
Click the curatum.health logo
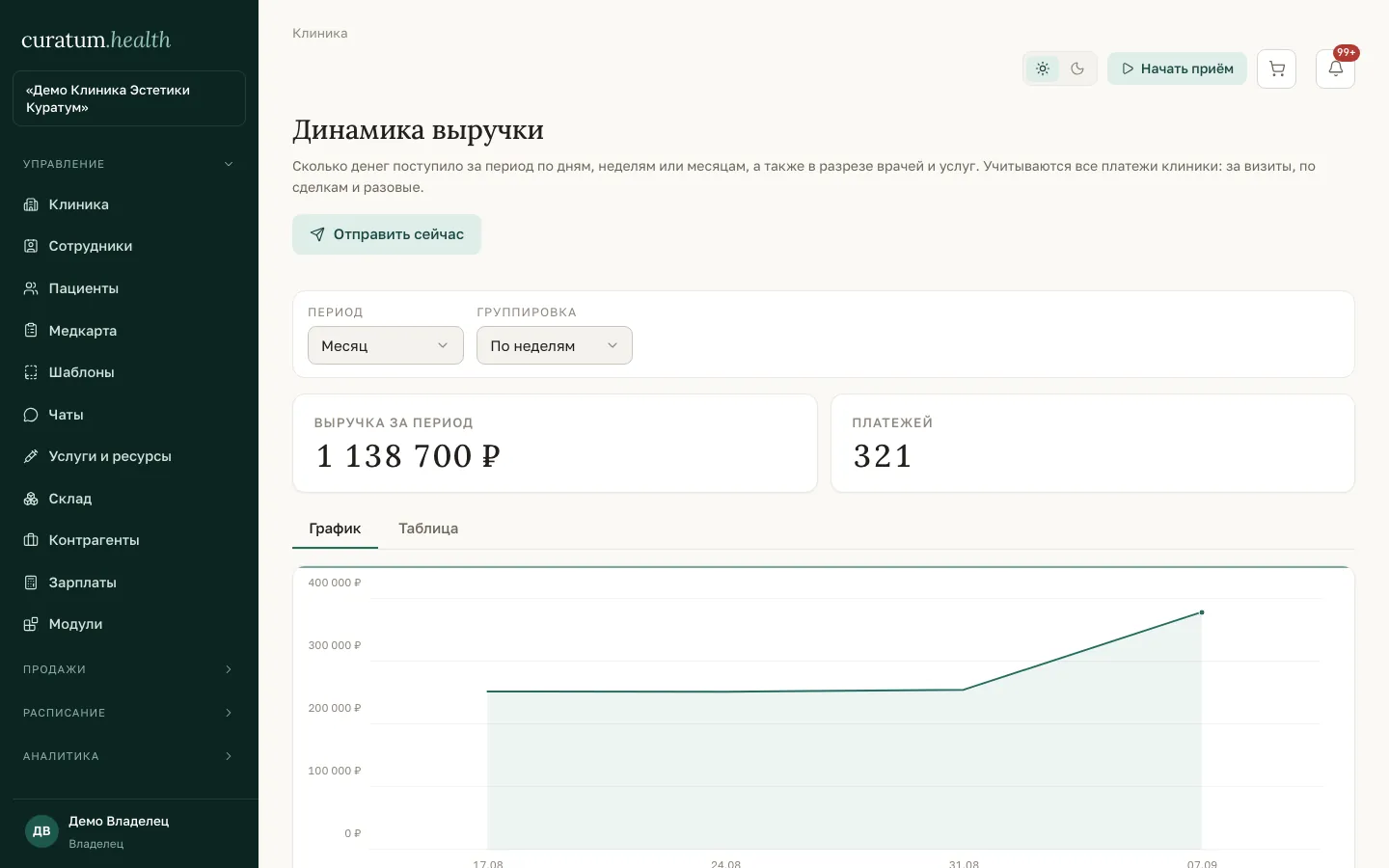[96, 40]
